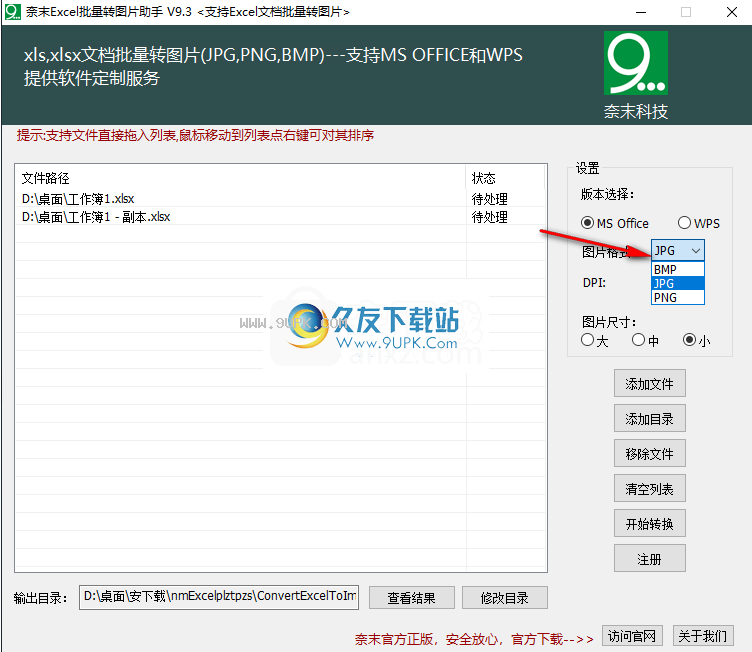Click the 清空列表 button
This screenshot has height=652, width=752.
(649, 488)
